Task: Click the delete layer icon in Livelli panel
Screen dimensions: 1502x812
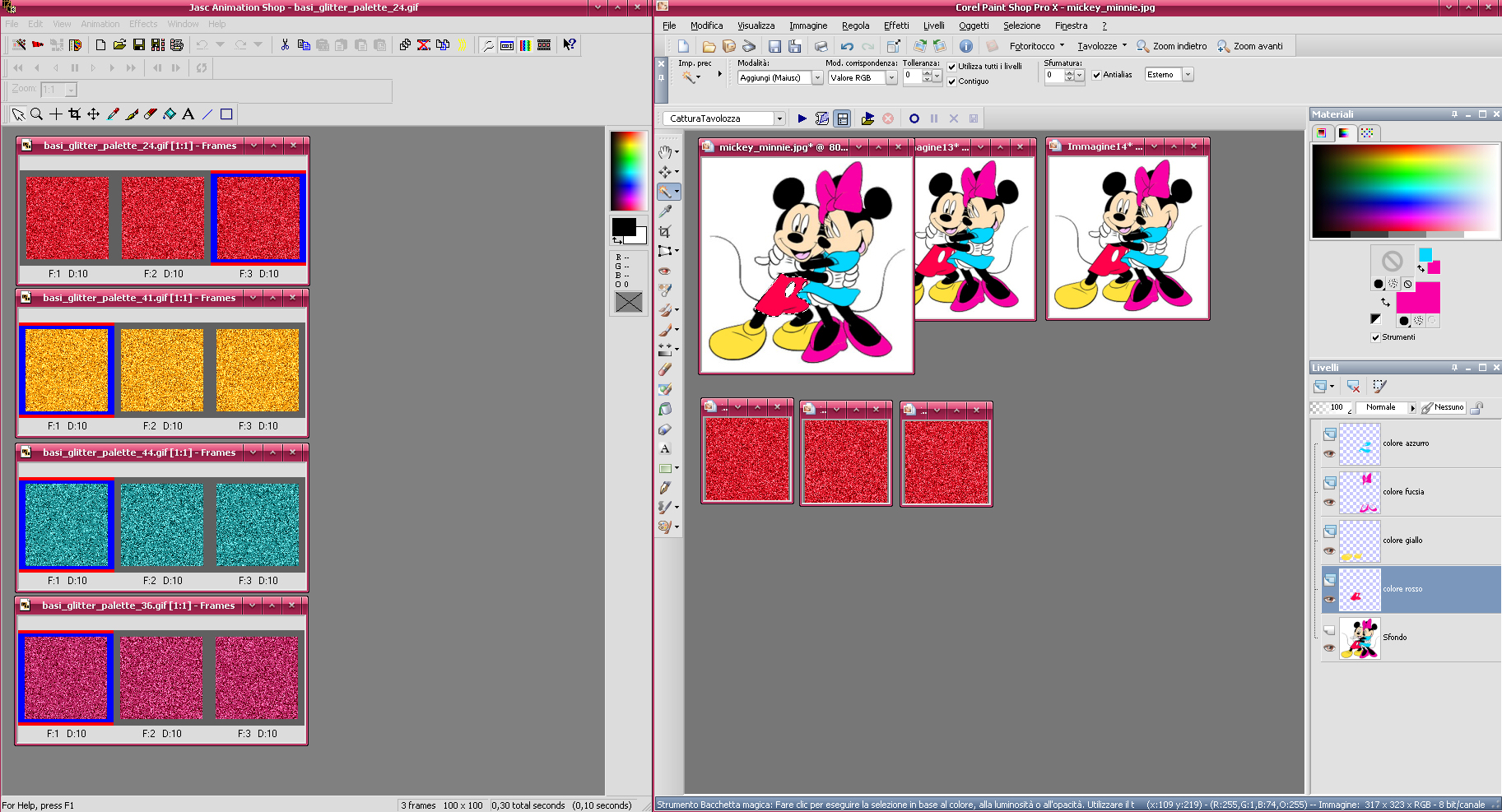Action: click(x=1353, y=386)
